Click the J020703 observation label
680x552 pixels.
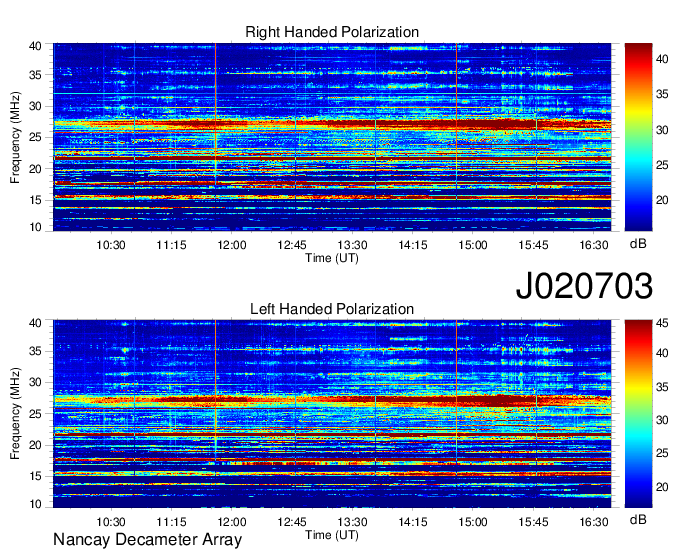(584, 286)
